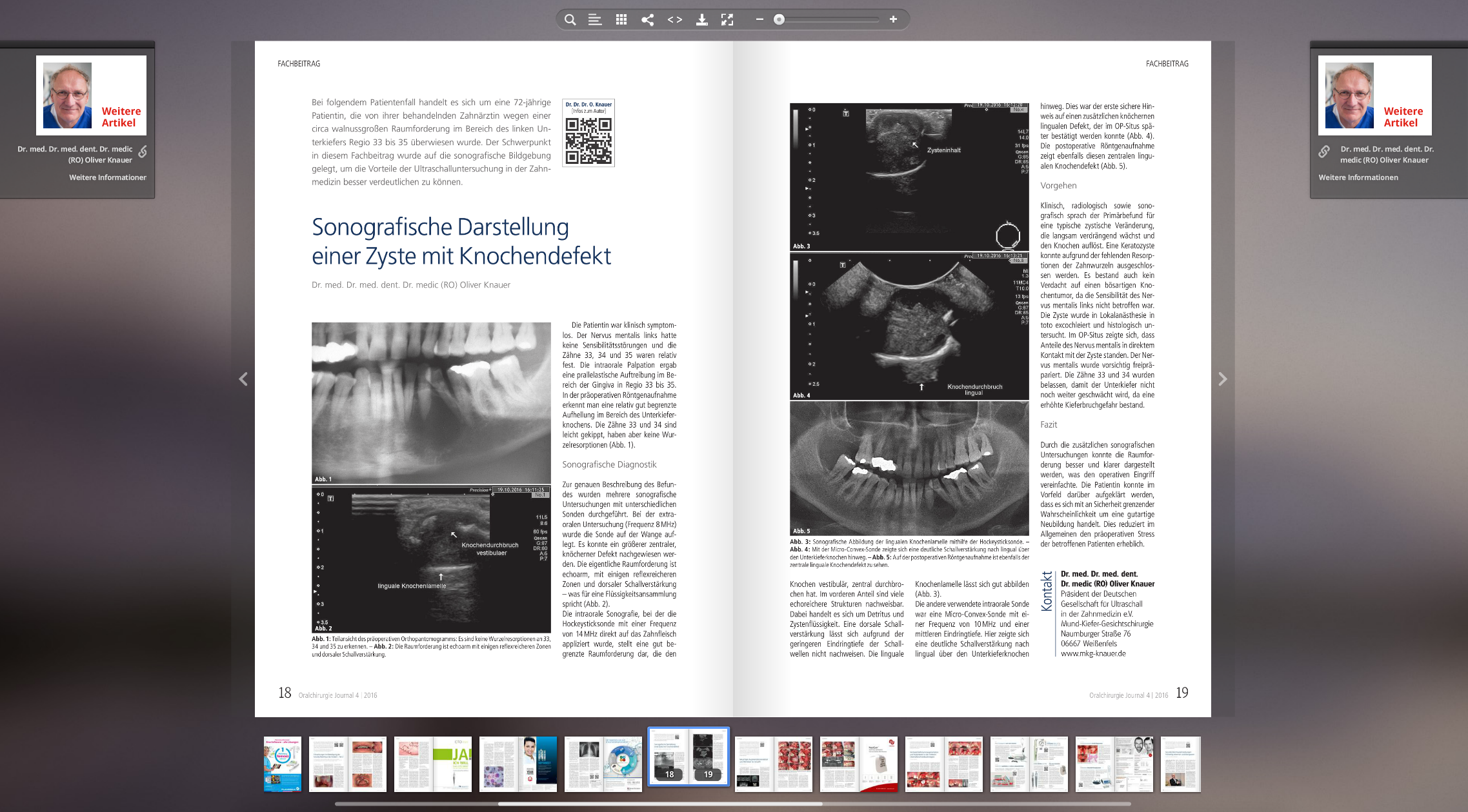Select the thumbnail after pages 18-19

point(774,764)
